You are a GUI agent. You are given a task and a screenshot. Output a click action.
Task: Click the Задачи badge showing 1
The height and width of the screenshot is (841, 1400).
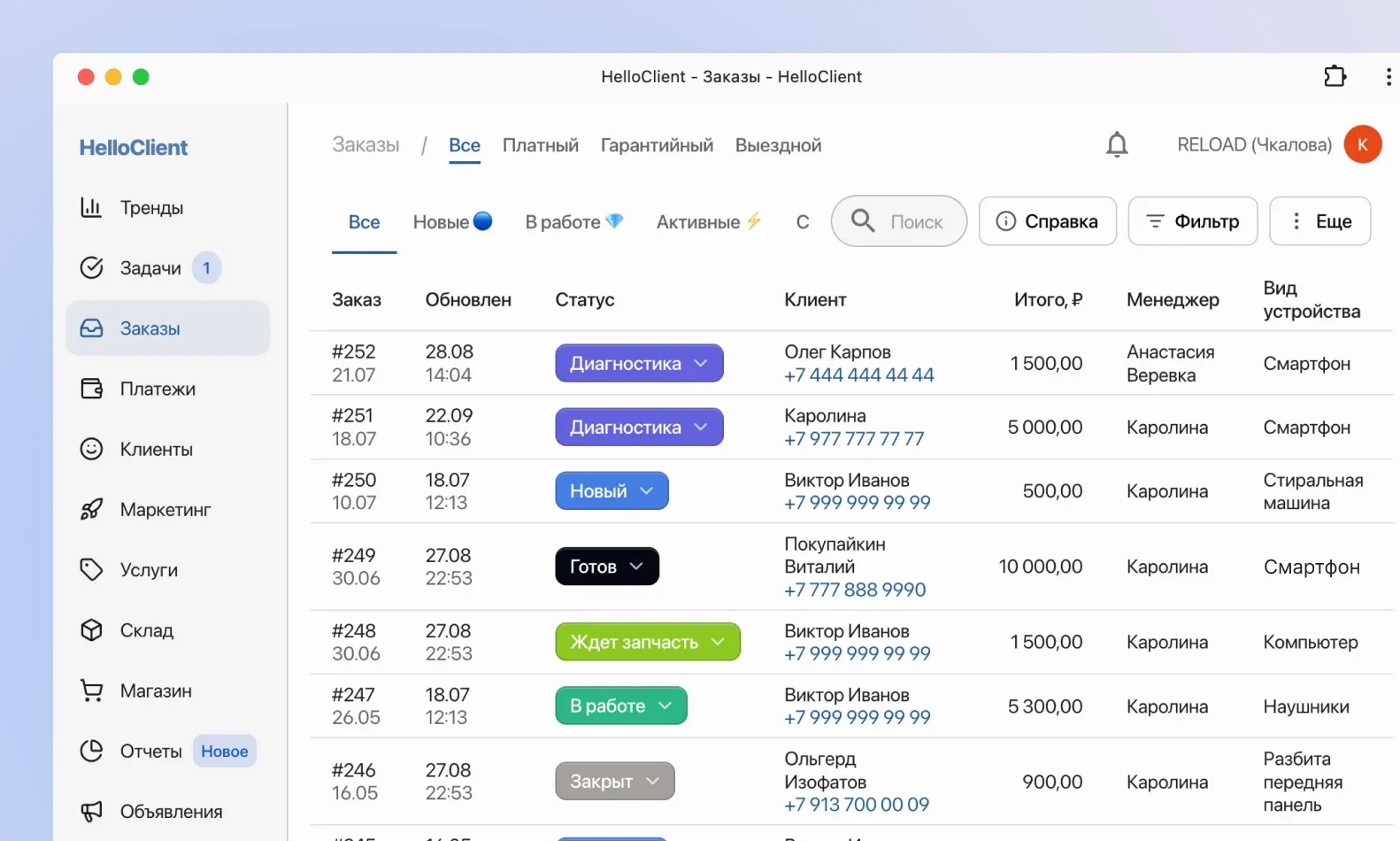(x=206, y=267)
